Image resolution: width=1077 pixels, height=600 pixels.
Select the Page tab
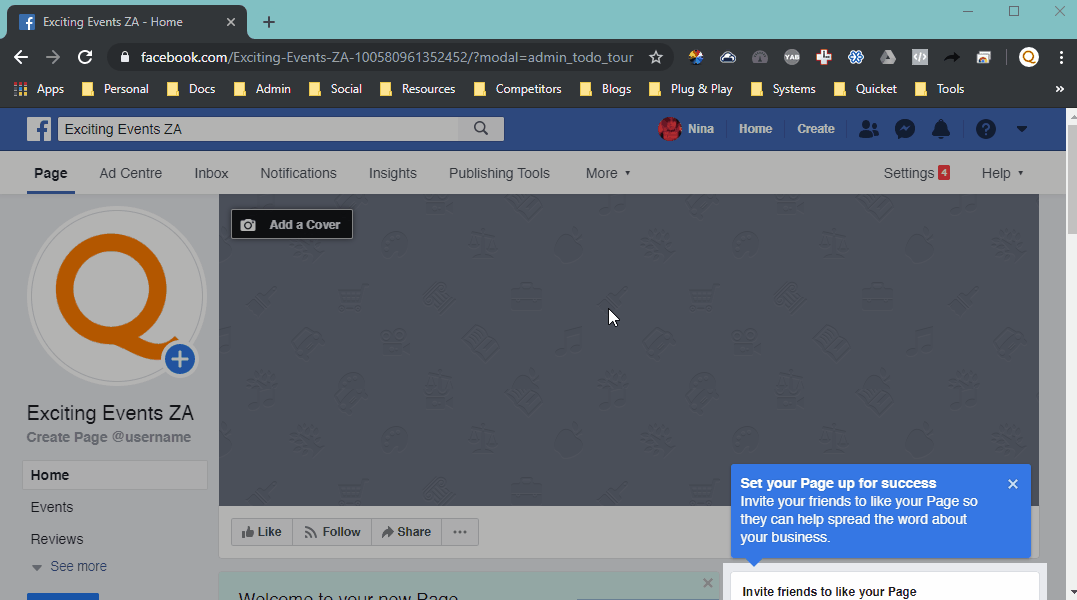(x=51, y=173)
